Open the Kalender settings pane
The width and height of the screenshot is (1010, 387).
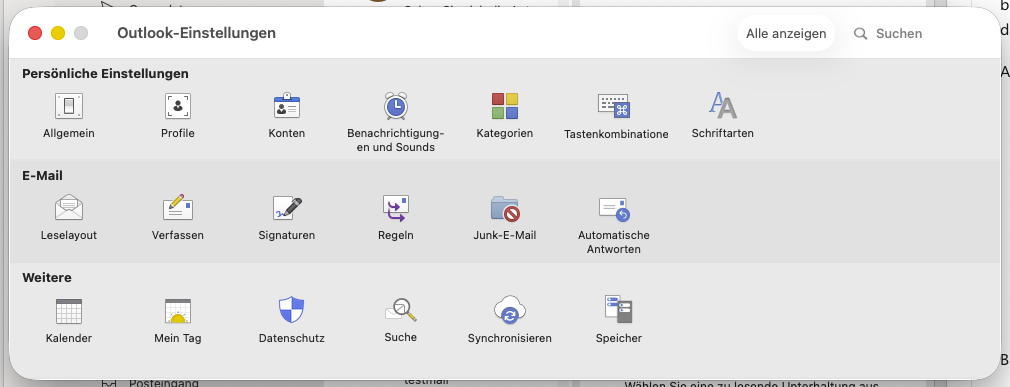pyautogui.click(x=69, y=311)
